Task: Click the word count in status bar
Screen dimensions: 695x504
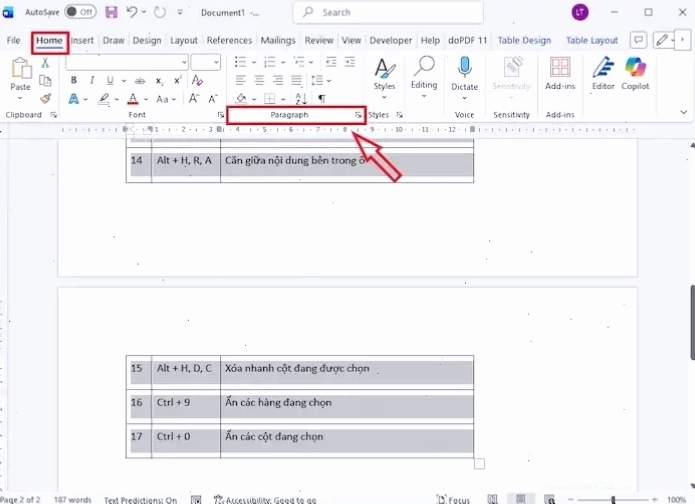Action: click(x=73, y=500)
